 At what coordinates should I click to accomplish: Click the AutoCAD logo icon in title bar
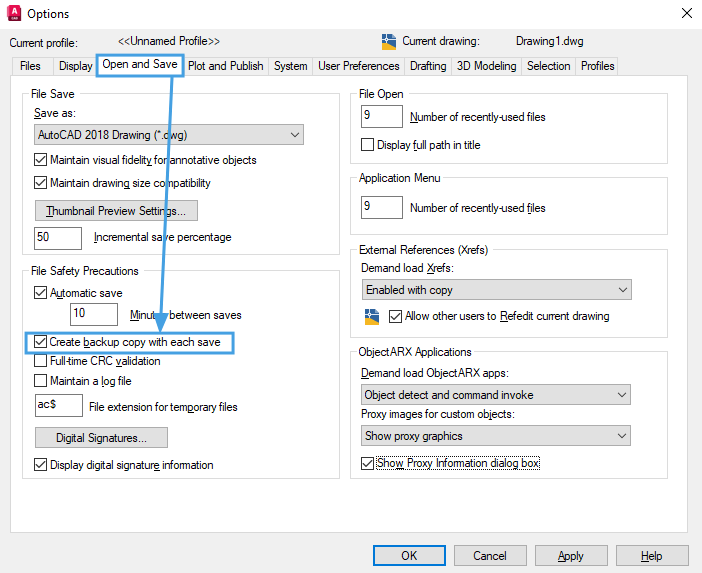14,13
